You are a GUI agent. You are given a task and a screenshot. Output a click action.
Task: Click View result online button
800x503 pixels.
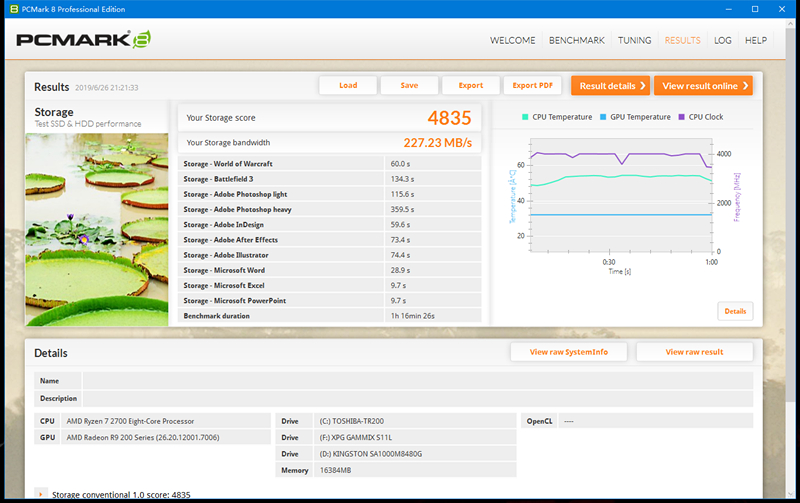pos(702,86)
